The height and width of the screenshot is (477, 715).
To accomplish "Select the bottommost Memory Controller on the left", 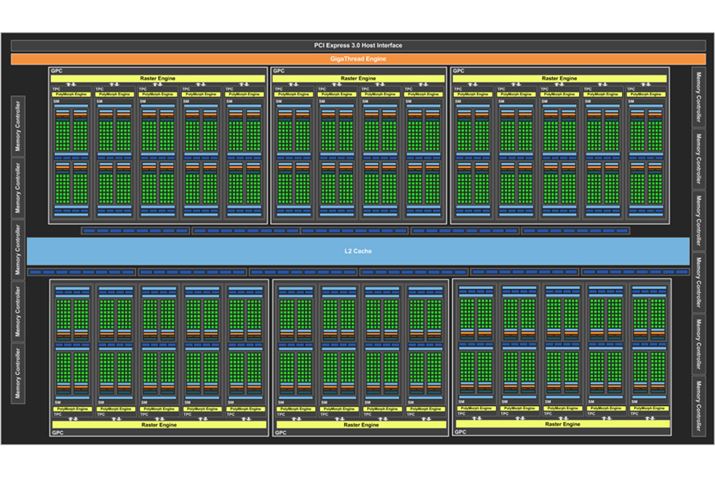I will tap(17, 373).
